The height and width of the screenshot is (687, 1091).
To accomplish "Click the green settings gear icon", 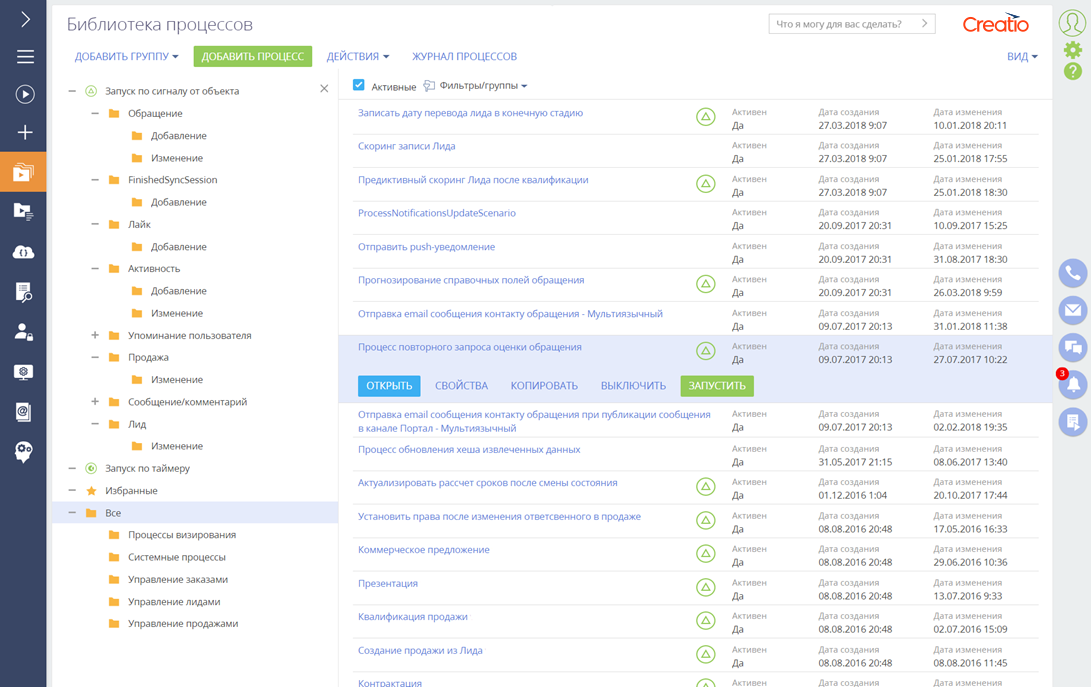I will pos(1072,50).
